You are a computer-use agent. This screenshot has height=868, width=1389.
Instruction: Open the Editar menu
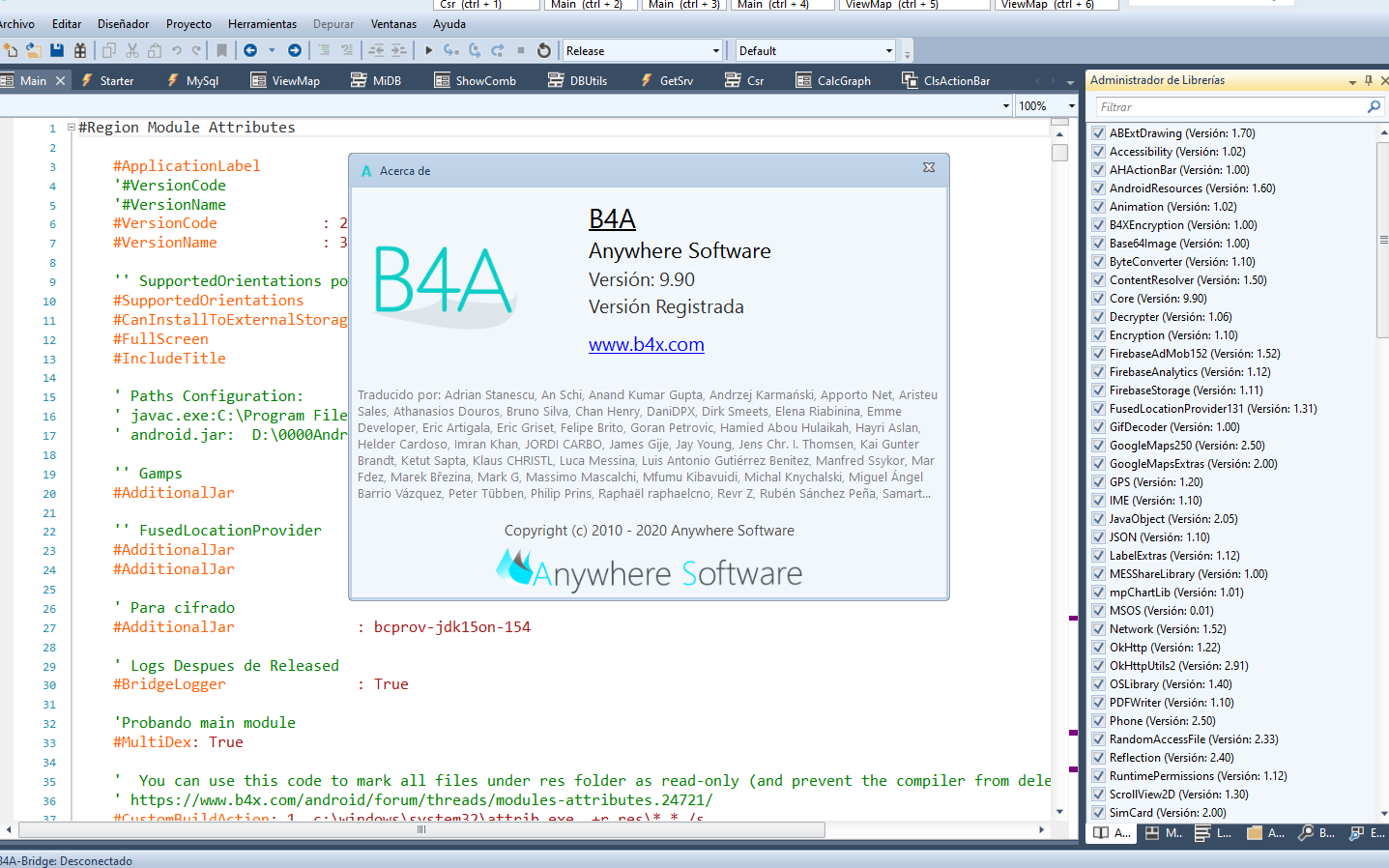67,23
